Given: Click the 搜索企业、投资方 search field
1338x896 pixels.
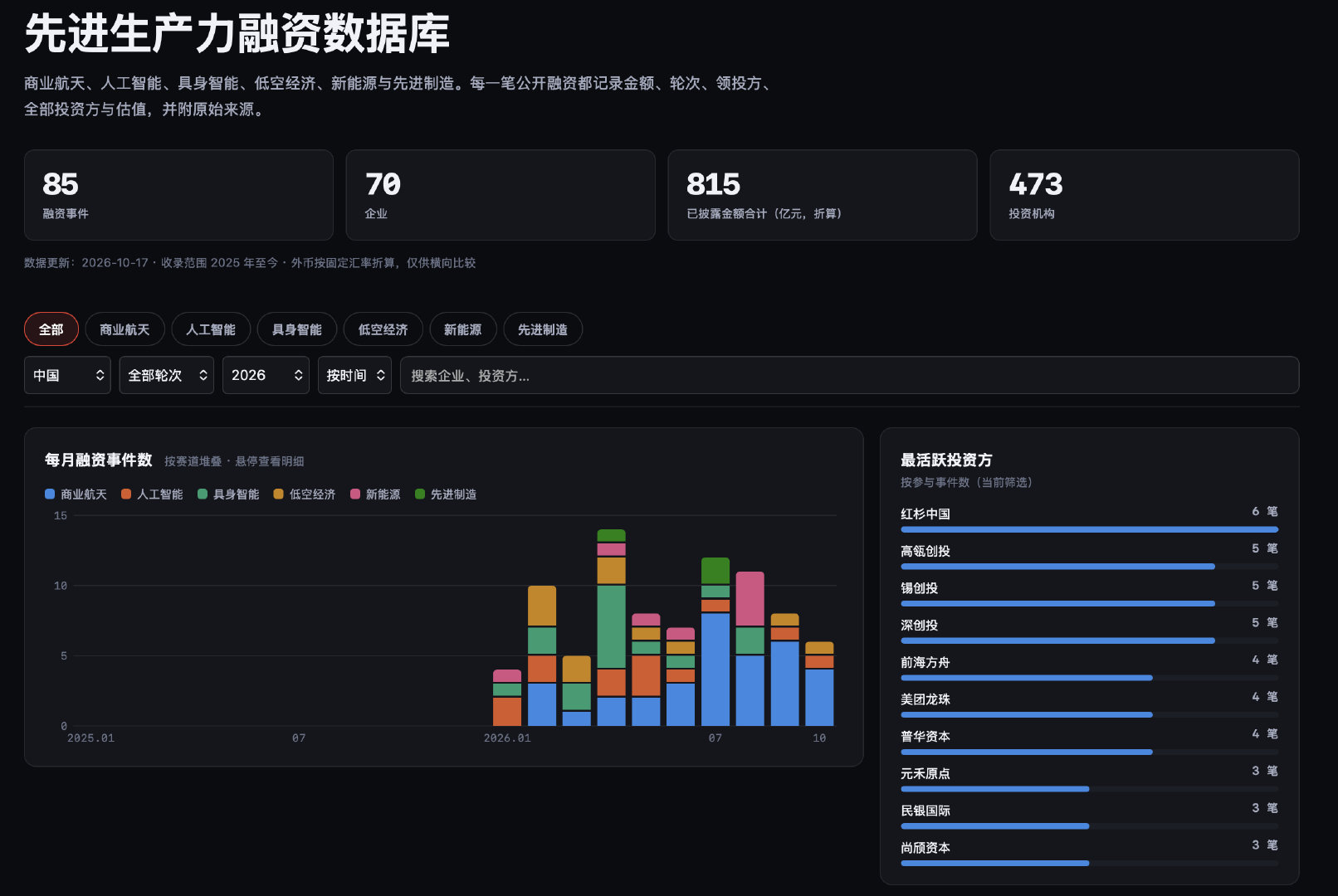Looking at the screenshot, I should [x=849, y=375].
